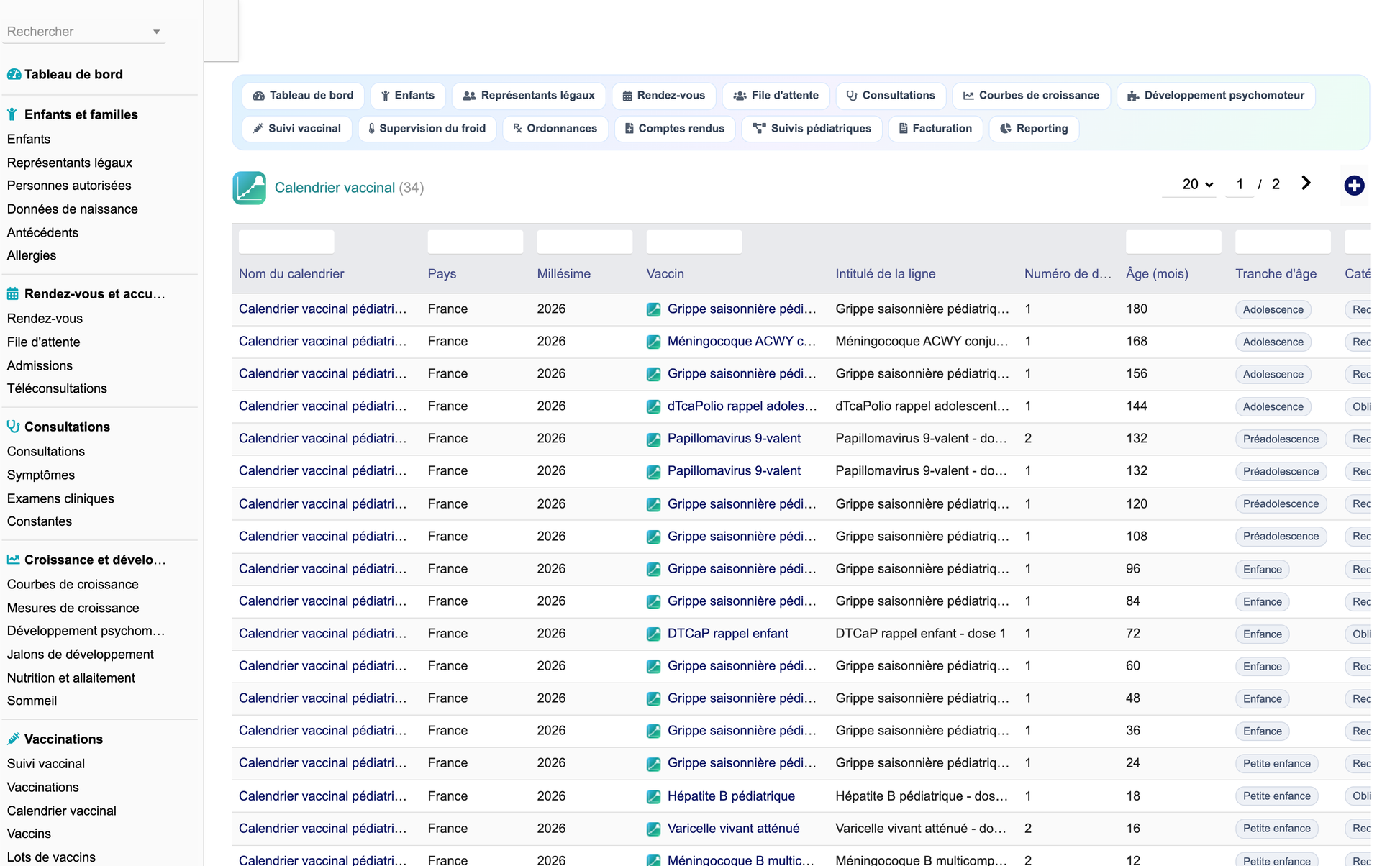Open the Reporting tab
Screen dimensions: 1400x866
[1034, 129]
